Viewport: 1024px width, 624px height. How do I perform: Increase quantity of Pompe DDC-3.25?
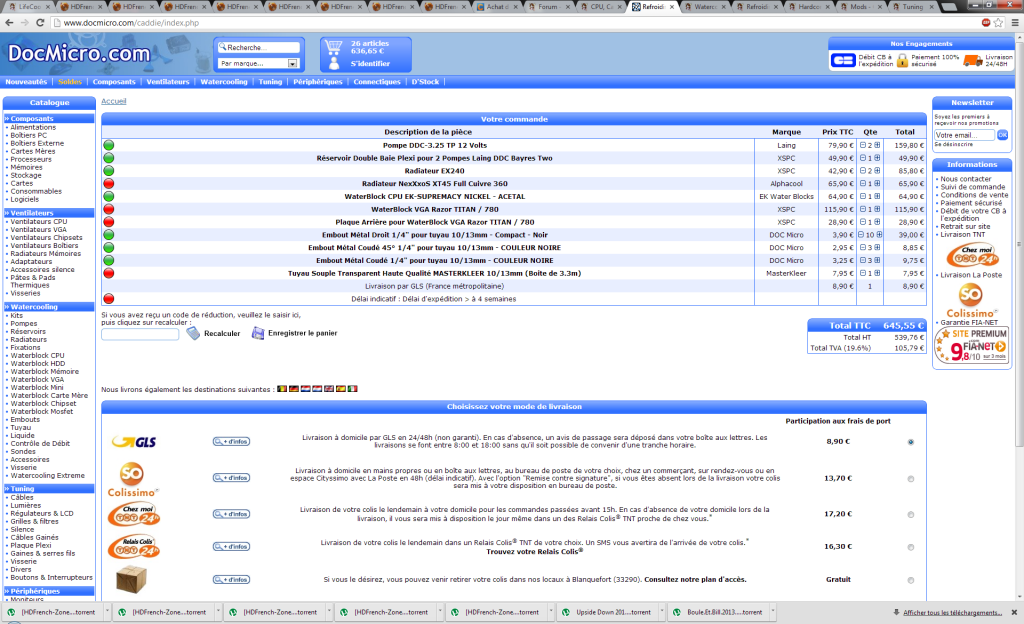(x=877, y=145)
